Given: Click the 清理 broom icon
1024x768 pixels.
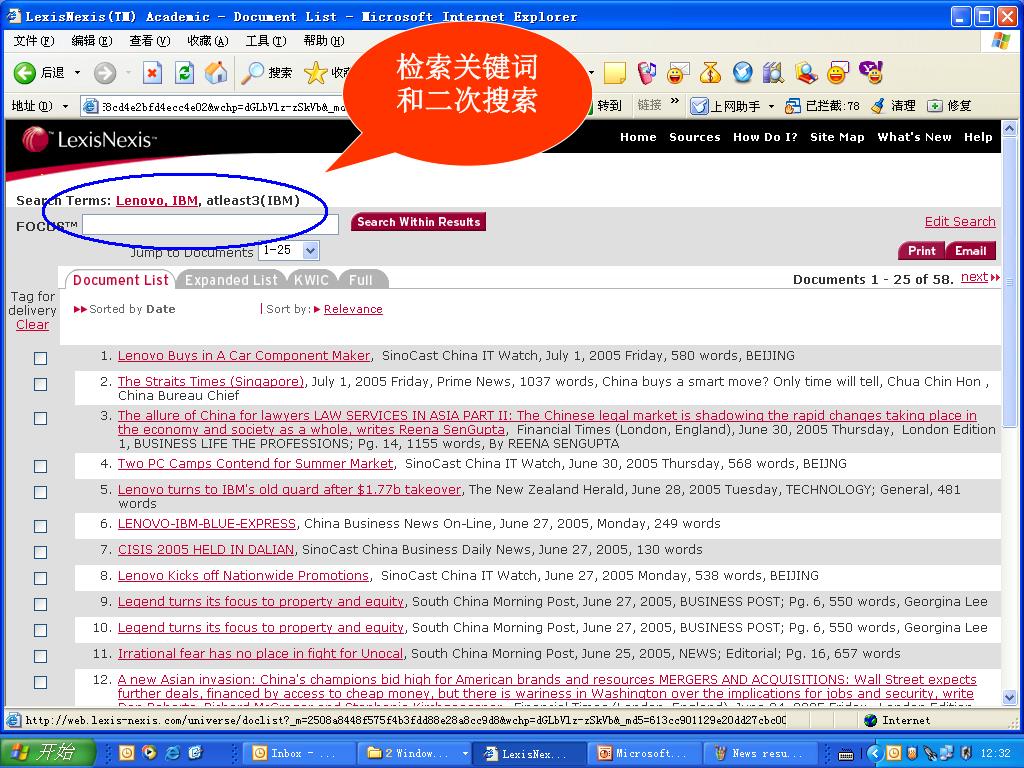Looking at the screenshot, I should [x=878, y=106].
